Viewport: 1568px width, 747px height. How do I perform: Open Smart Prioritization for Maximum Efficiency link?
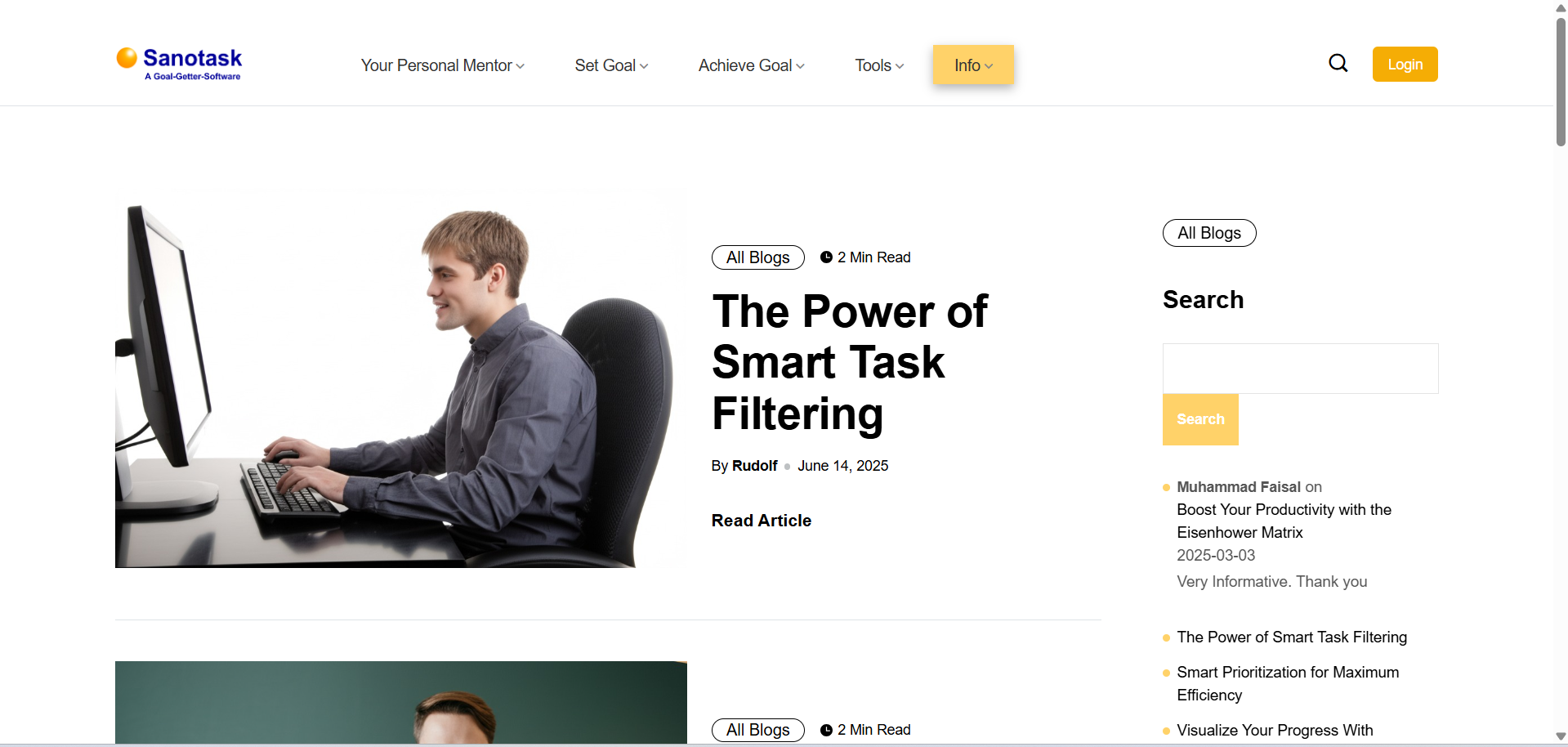click(1288, 683)
